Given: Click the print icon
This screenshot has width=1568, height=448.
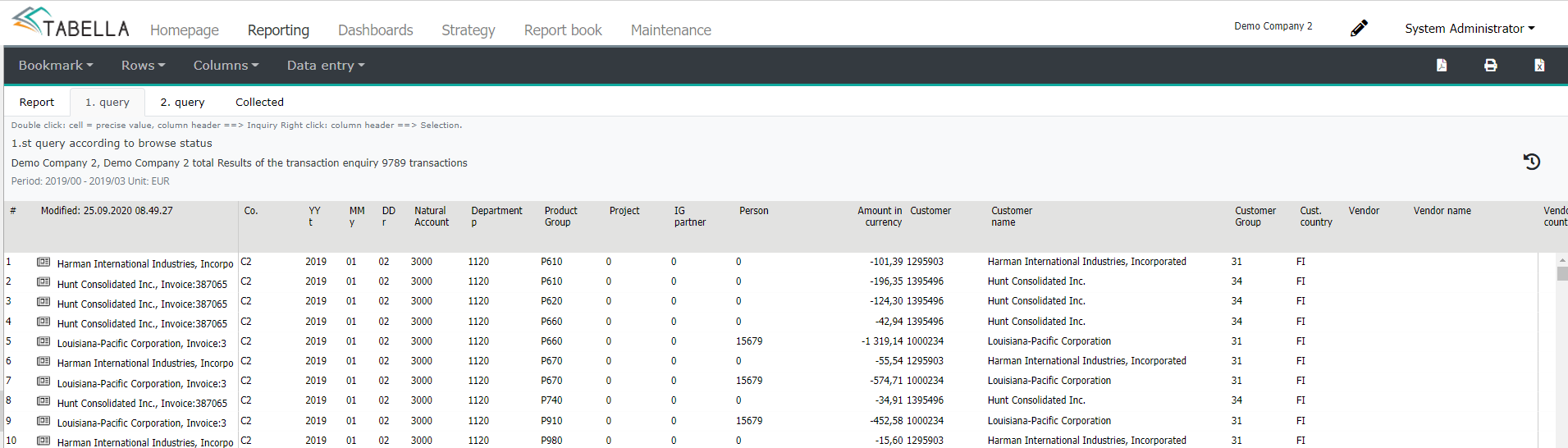Looking at the screenshot, I should 1491,65.
